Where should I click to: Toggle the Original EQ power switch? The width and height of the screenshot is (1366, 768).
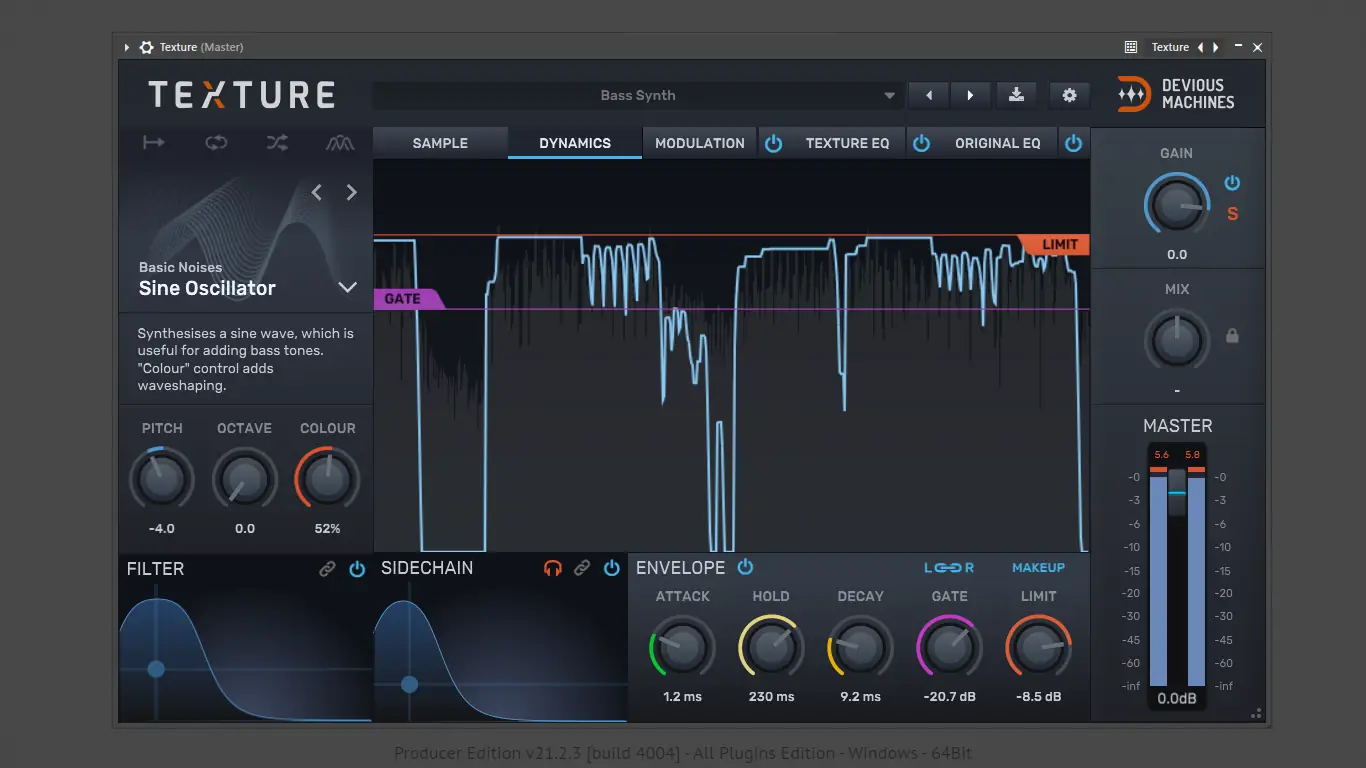coord(1073,143)
